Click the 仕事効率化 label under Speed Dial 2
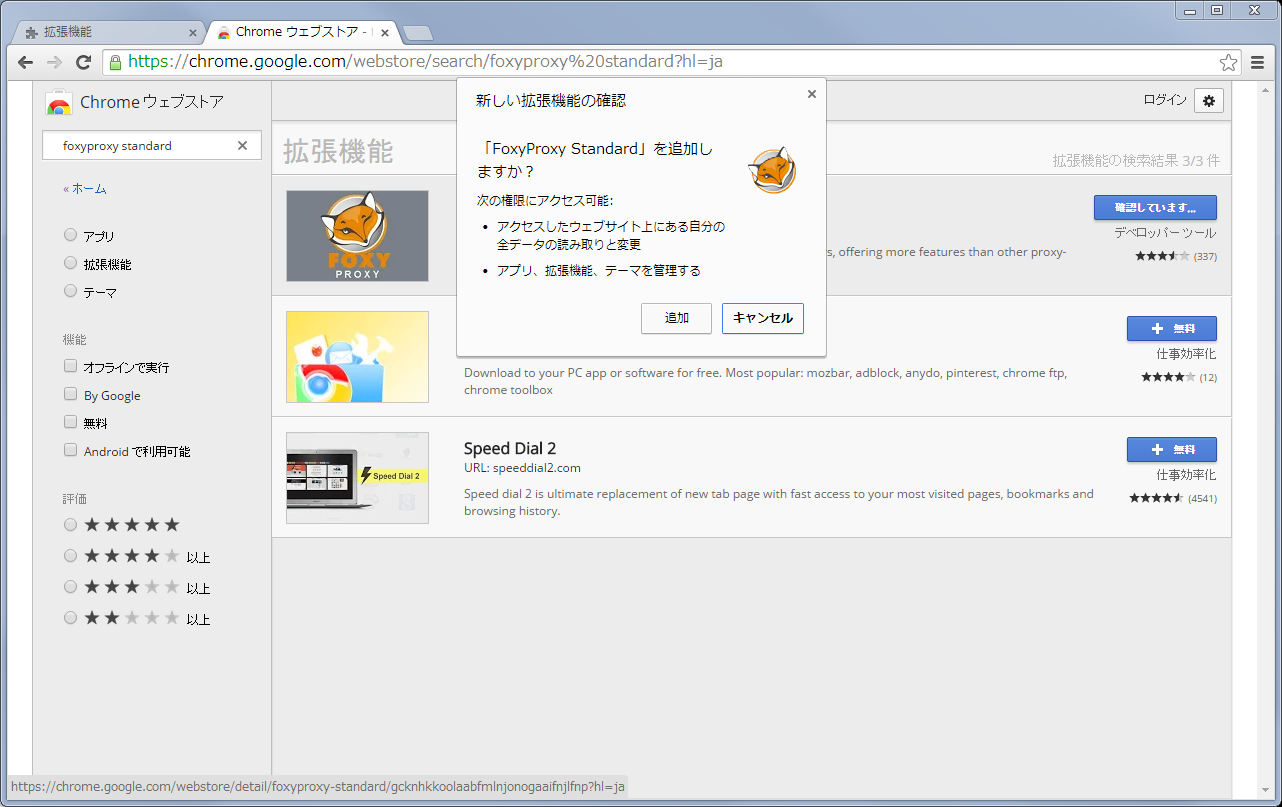The width and height of the screenshot is (1282, 807). click(x=1187, y=474)
